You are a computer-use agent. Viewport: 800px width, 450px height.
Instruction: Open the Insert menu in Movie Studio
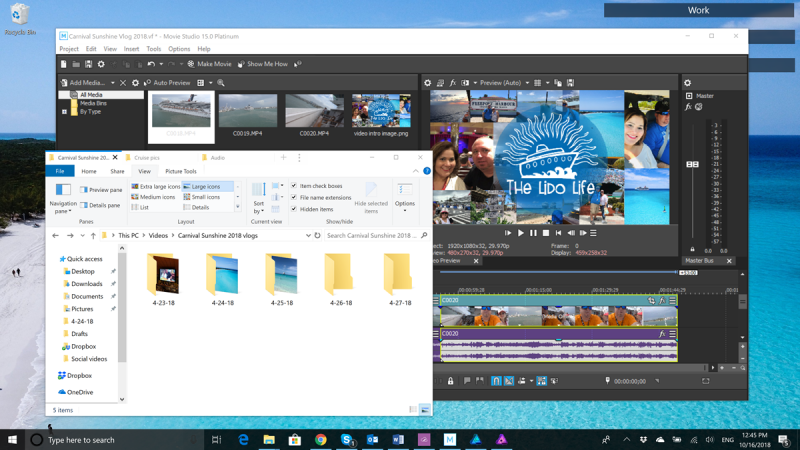pos(131,48)
